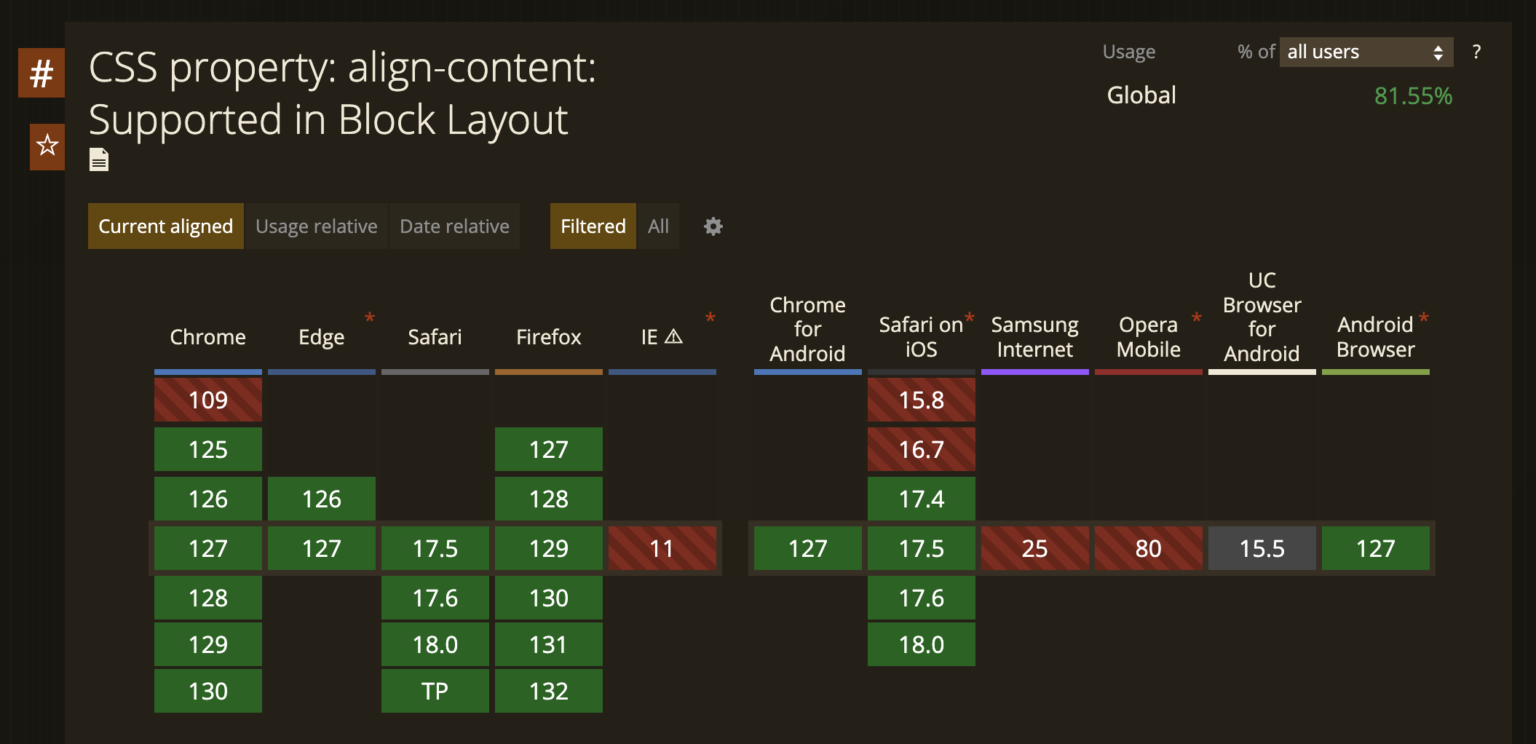Click the star favorite icon
1536x744 pixels.
[x=45, y=146]
